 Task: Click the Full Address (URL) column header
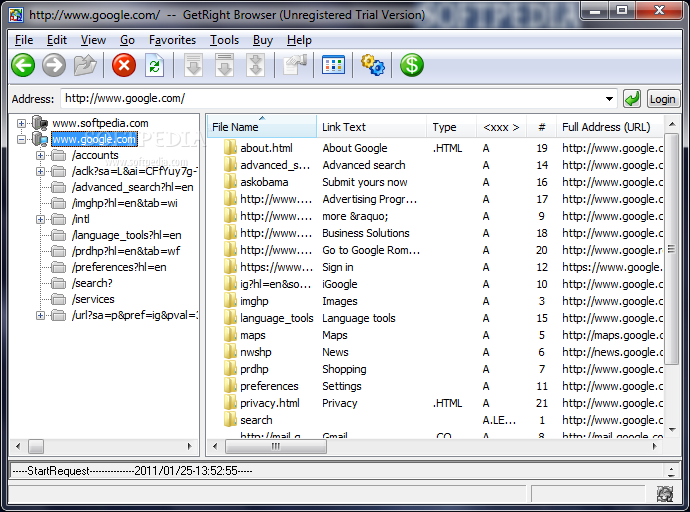[x=610, y=127]
